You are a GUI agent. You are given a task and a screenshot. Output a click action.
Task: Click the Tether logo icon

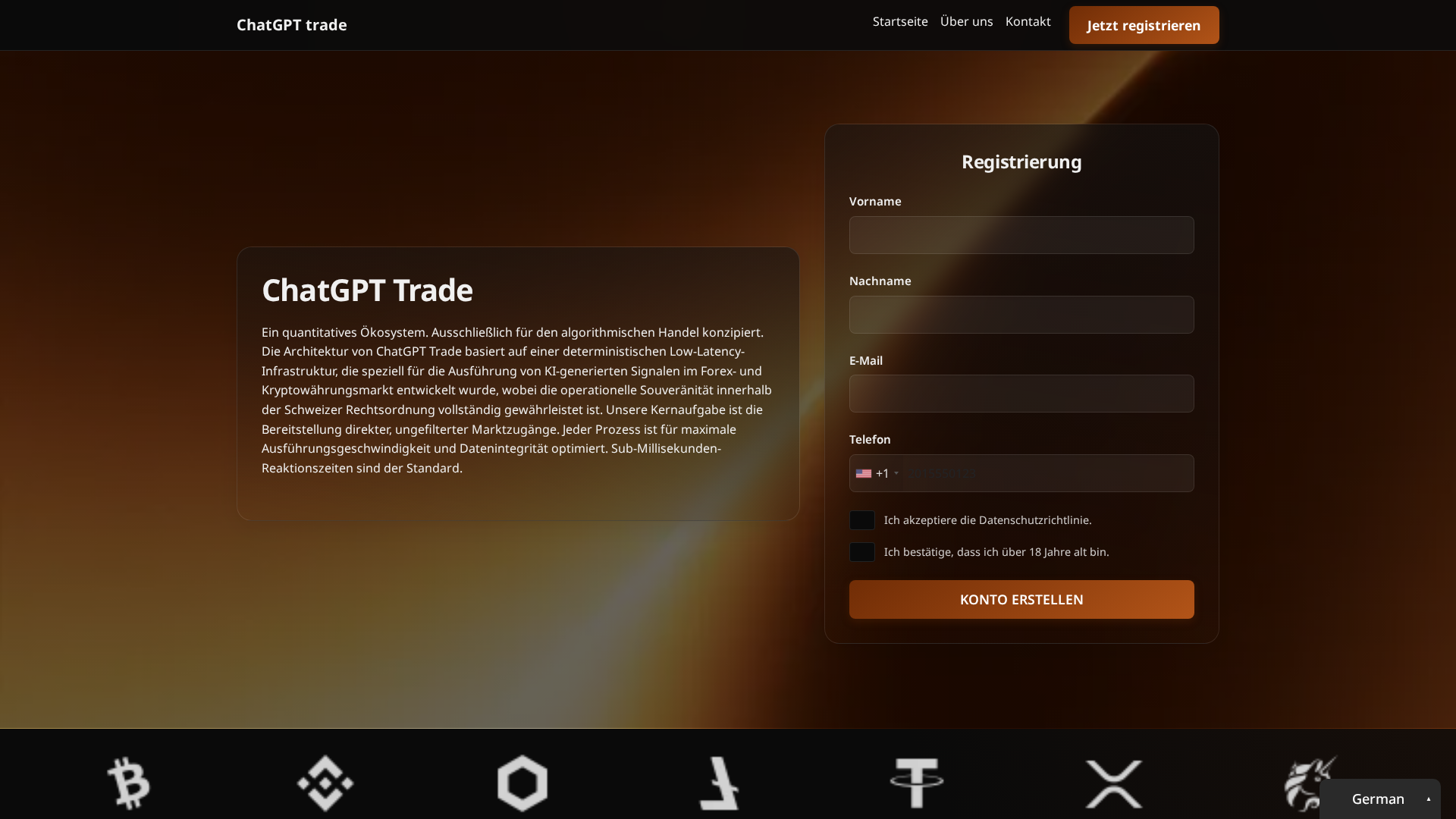click(917, 783)
